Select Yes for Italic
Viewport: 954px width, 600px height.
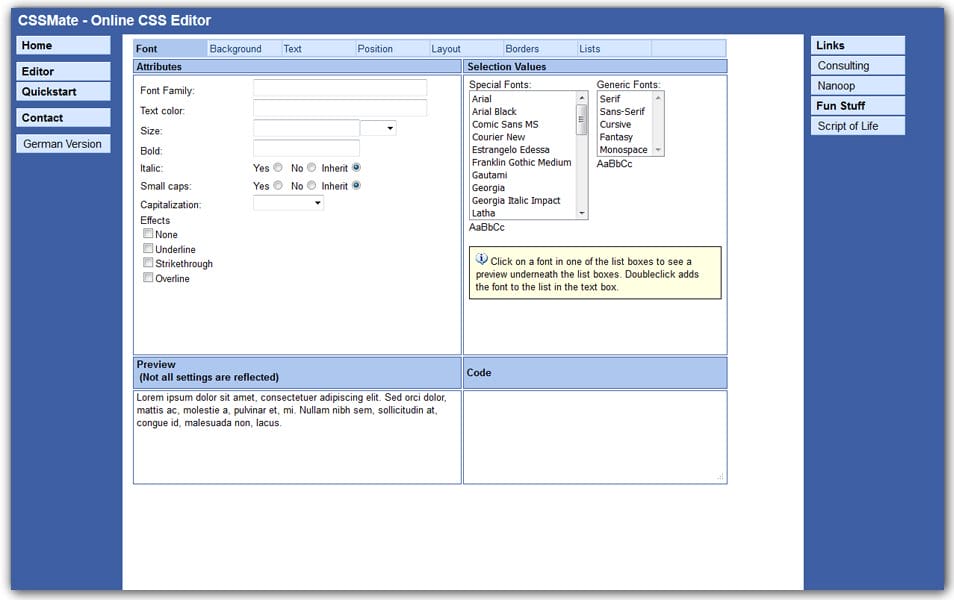tap(278, 168)
